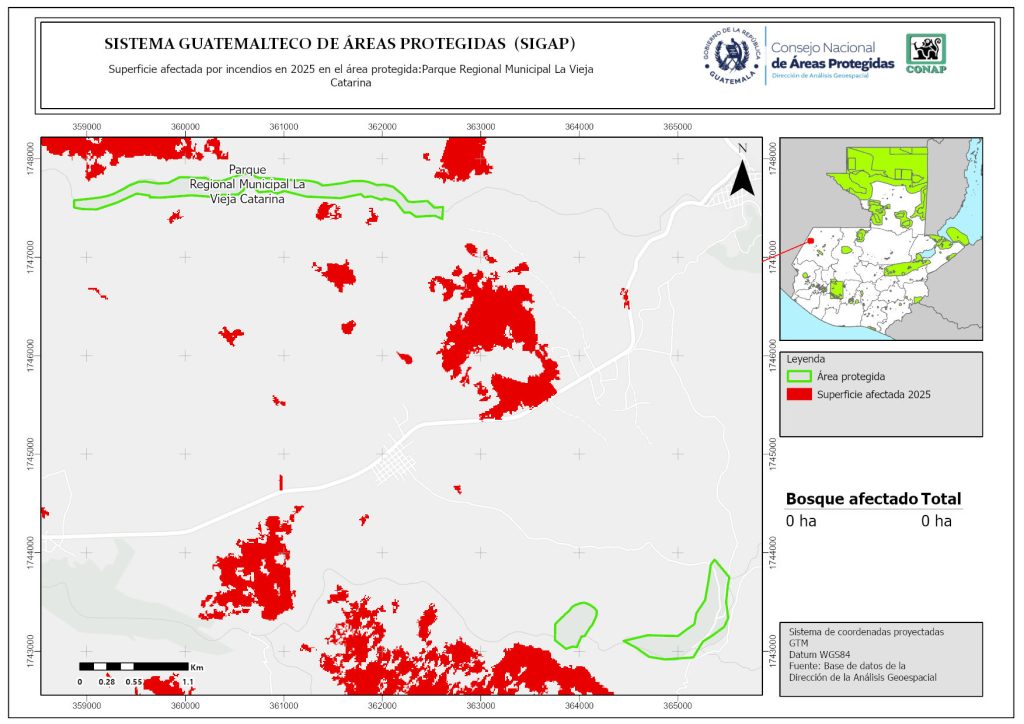Image resolution: width=1024 pixels, height=724 pixels.
Task: Click the green Área protegida legend swatch
Action: point(800,377)
